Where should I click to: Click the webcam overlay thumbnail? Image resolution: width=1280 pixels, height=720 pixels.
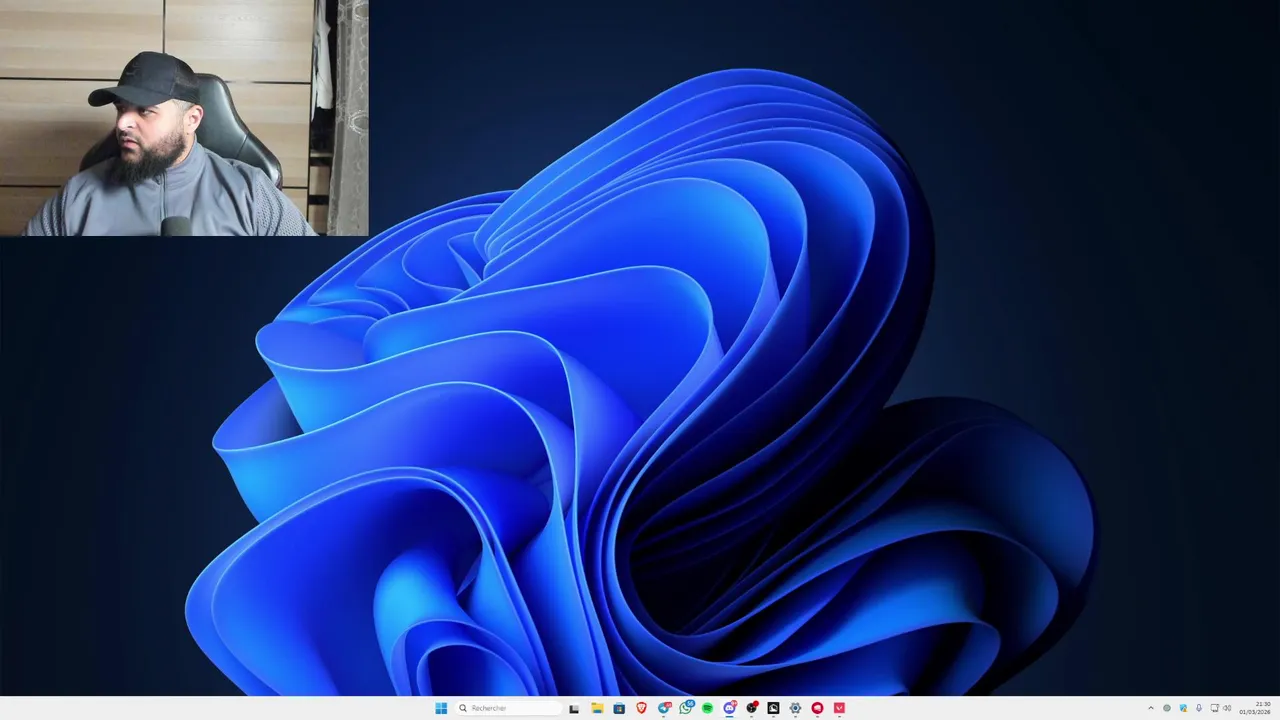(x=184, y=118)
